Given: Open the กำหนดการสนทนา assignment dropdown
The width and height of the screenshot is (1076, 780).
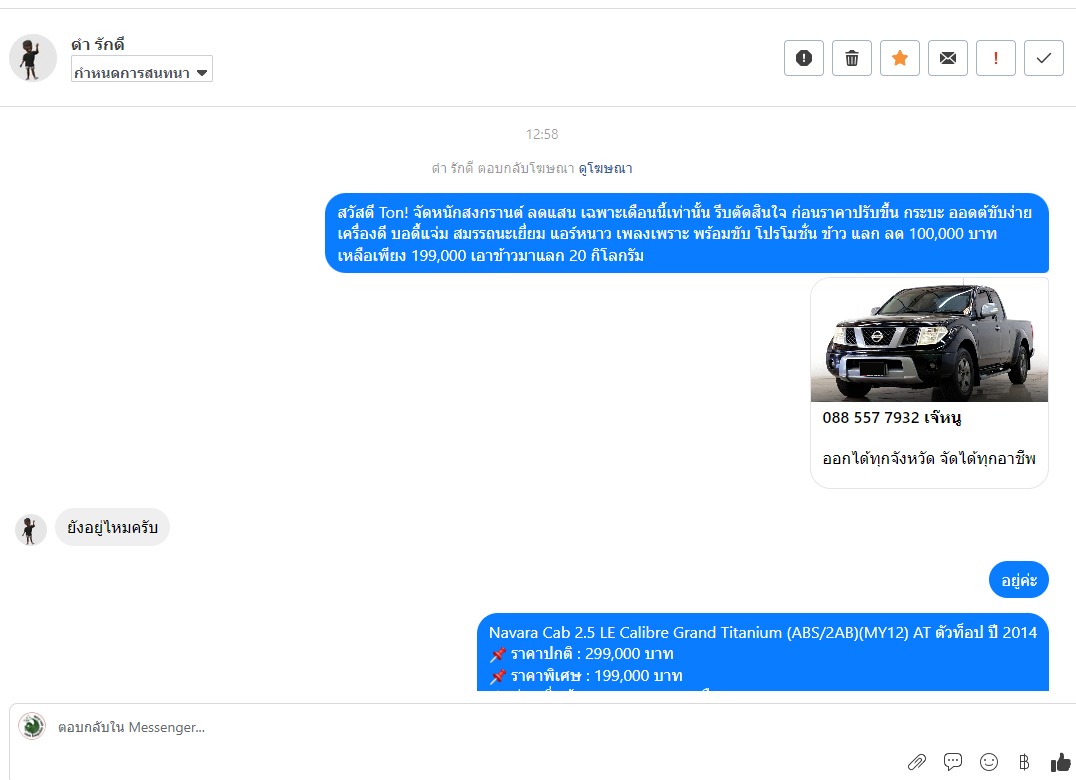Looking at the screenshot, I should click(141, 69).
